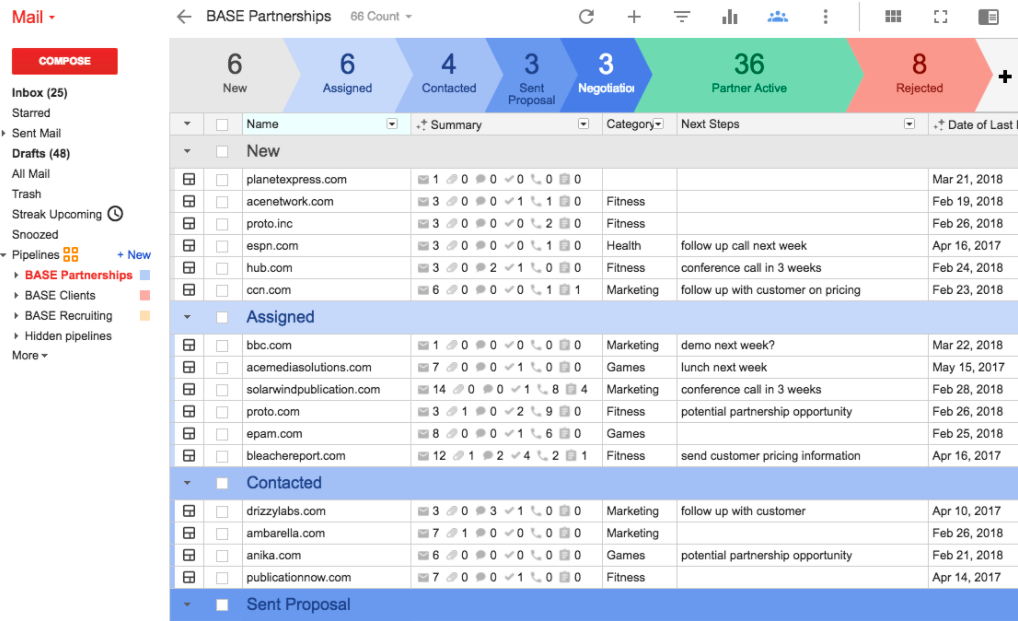The height and width of the screenshot is (621, 1018).
Task: Collapse the Assigned group section
Action: coord(187,317)
